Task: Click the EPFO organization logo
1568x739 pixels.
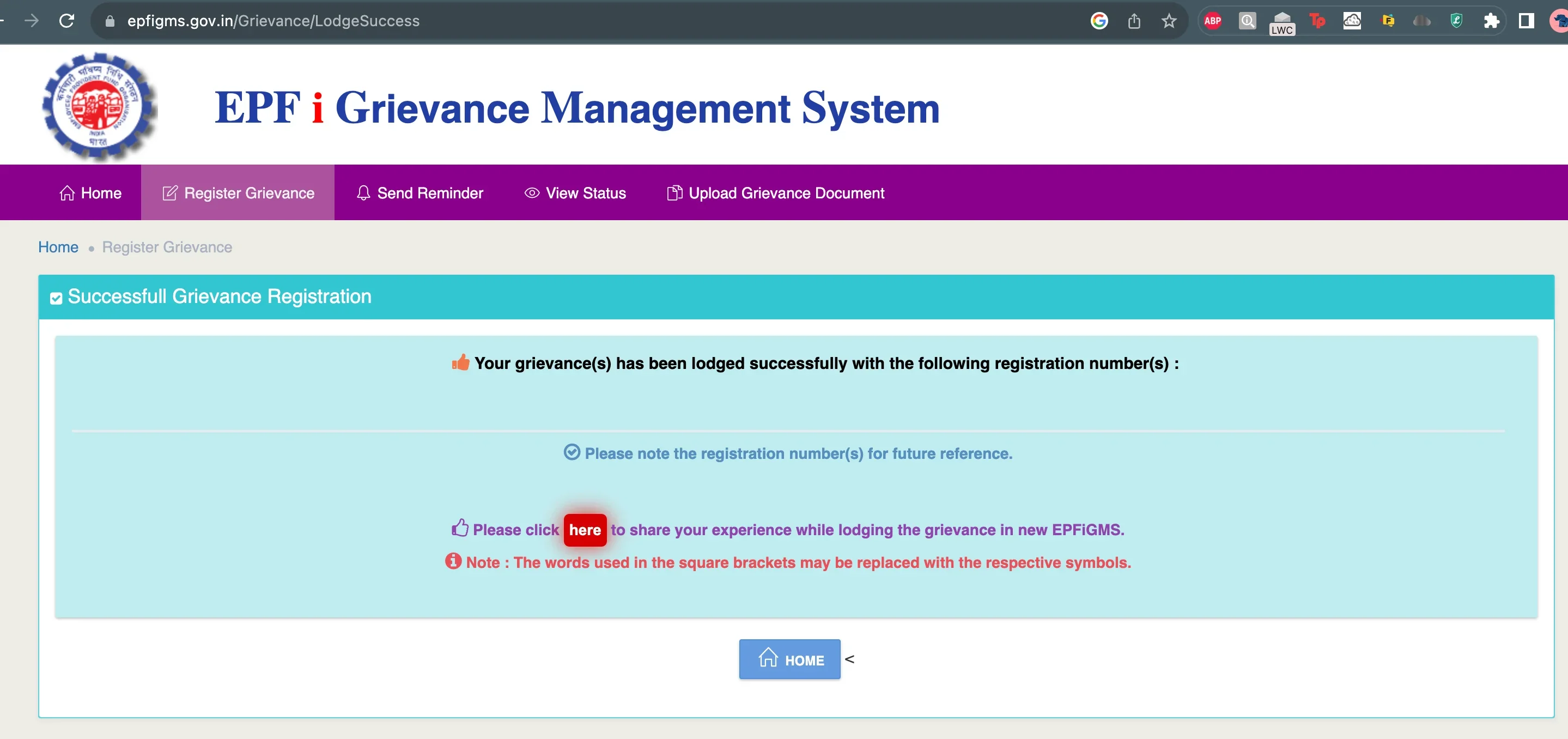Action: click(x=99, y=106)
